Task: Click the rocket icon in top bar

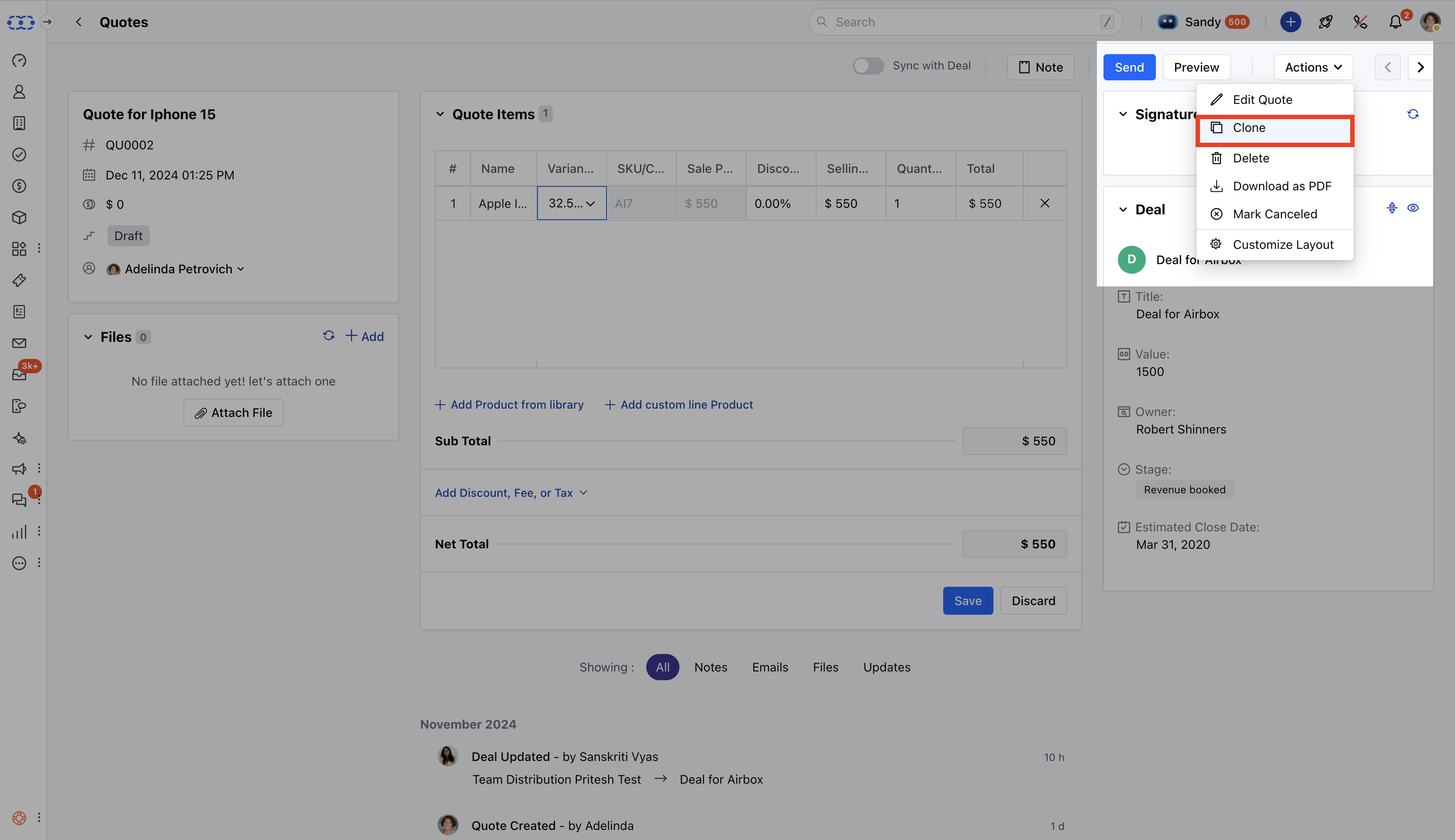Action: (x=1325, y=22)
